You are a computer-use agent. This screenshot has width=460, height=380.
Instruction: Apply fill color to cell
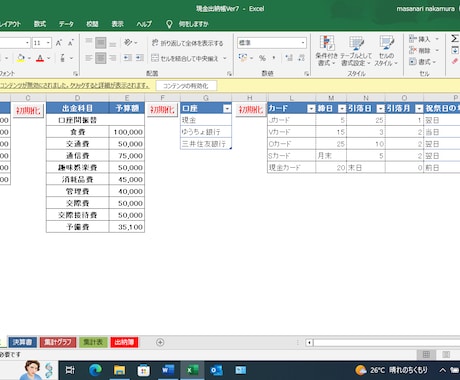pos(21,58)
